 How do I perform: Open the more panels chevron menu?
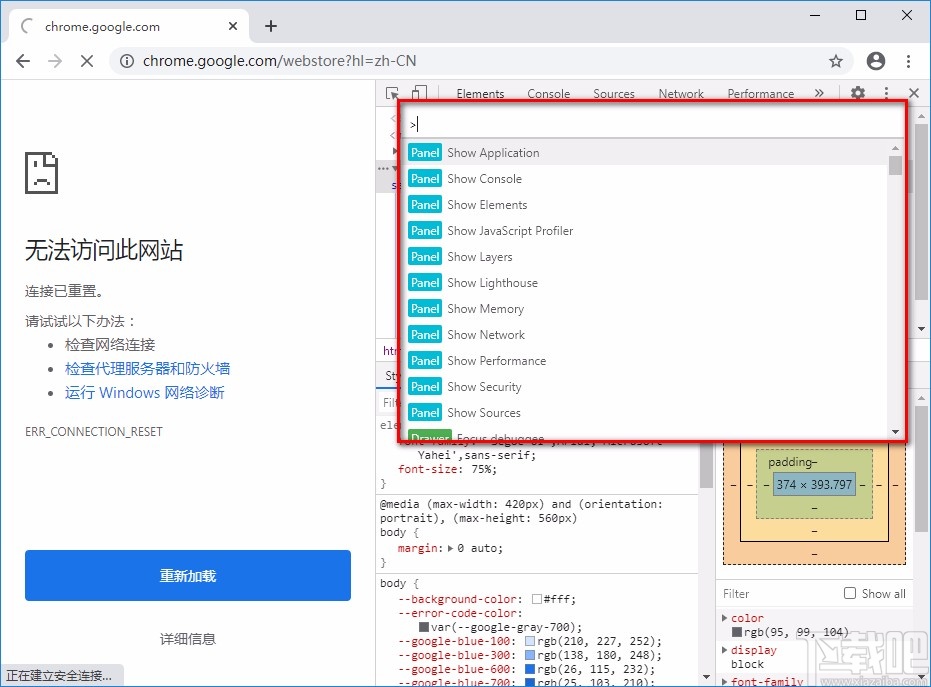[x=819, y=92]
